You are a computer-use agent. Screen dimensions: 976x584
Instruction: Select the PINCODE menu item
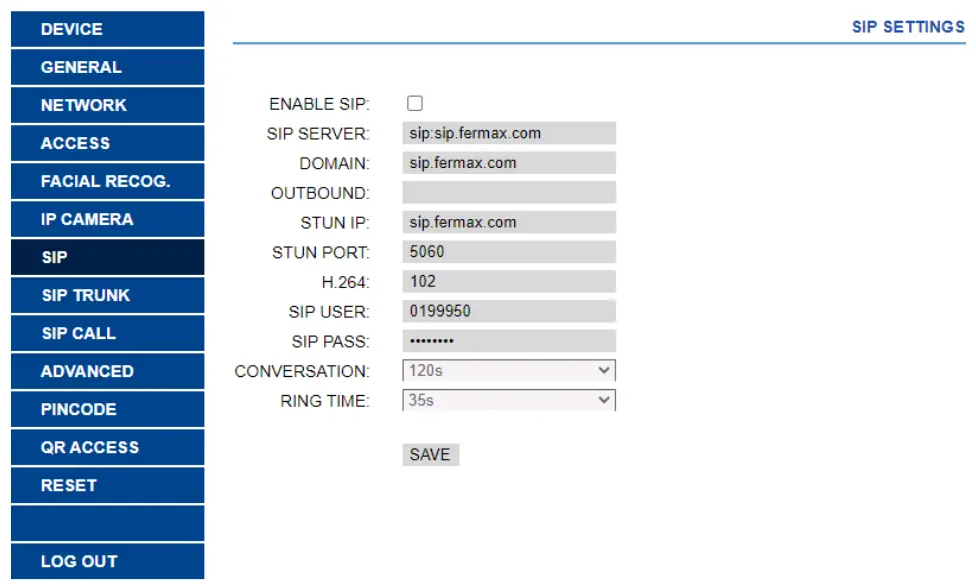click(x=107, y=410)
